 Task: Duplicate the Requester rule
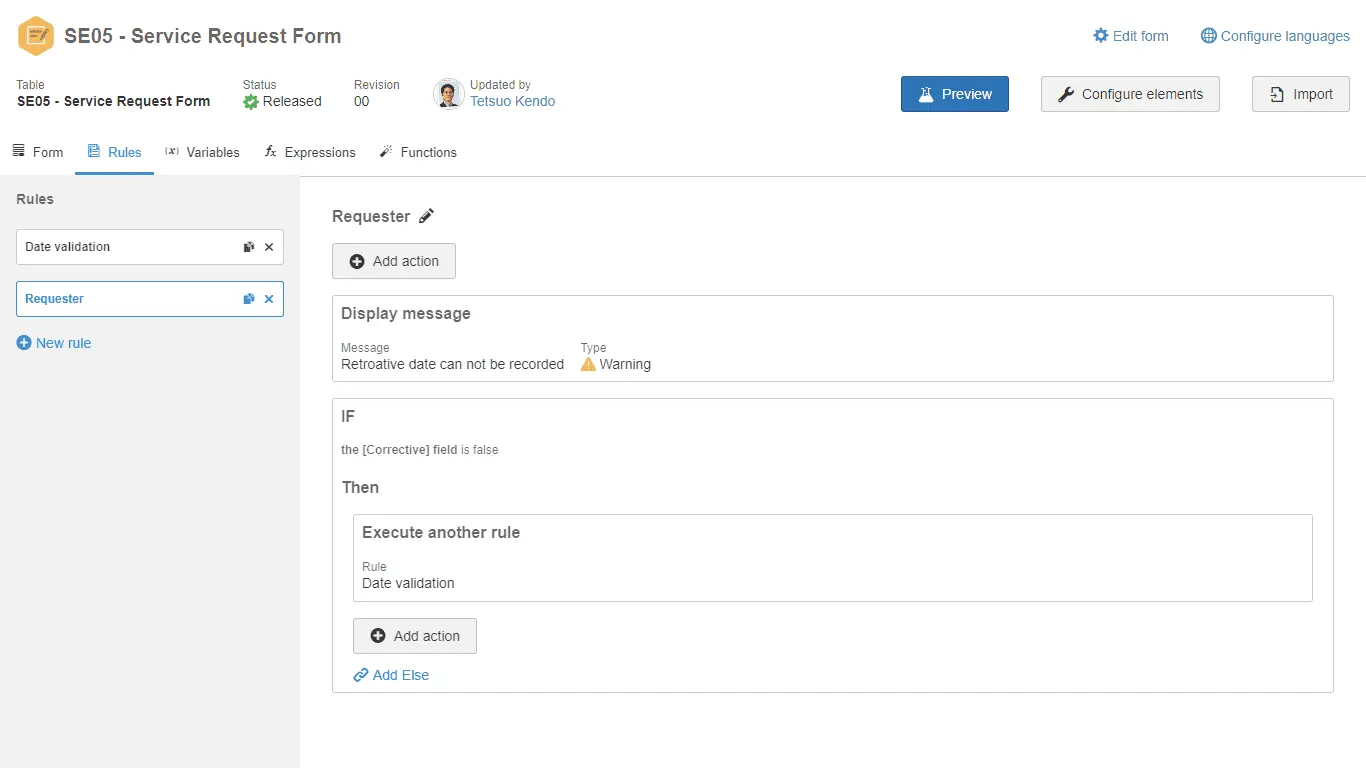[x=249, y=299]
